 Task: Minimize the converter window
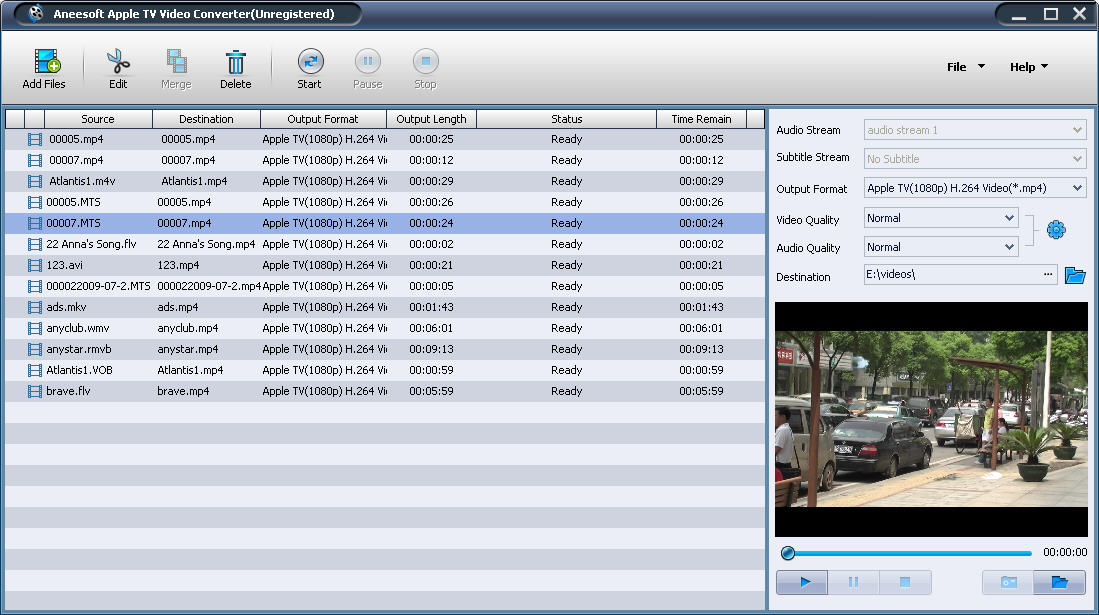pos(1018,14)
